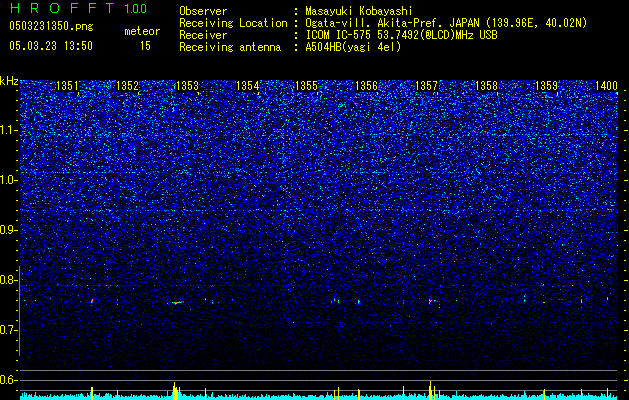Click the 1356 time axis marker
This screenshot has width=629, height=400.
click(x=367, y=85)
